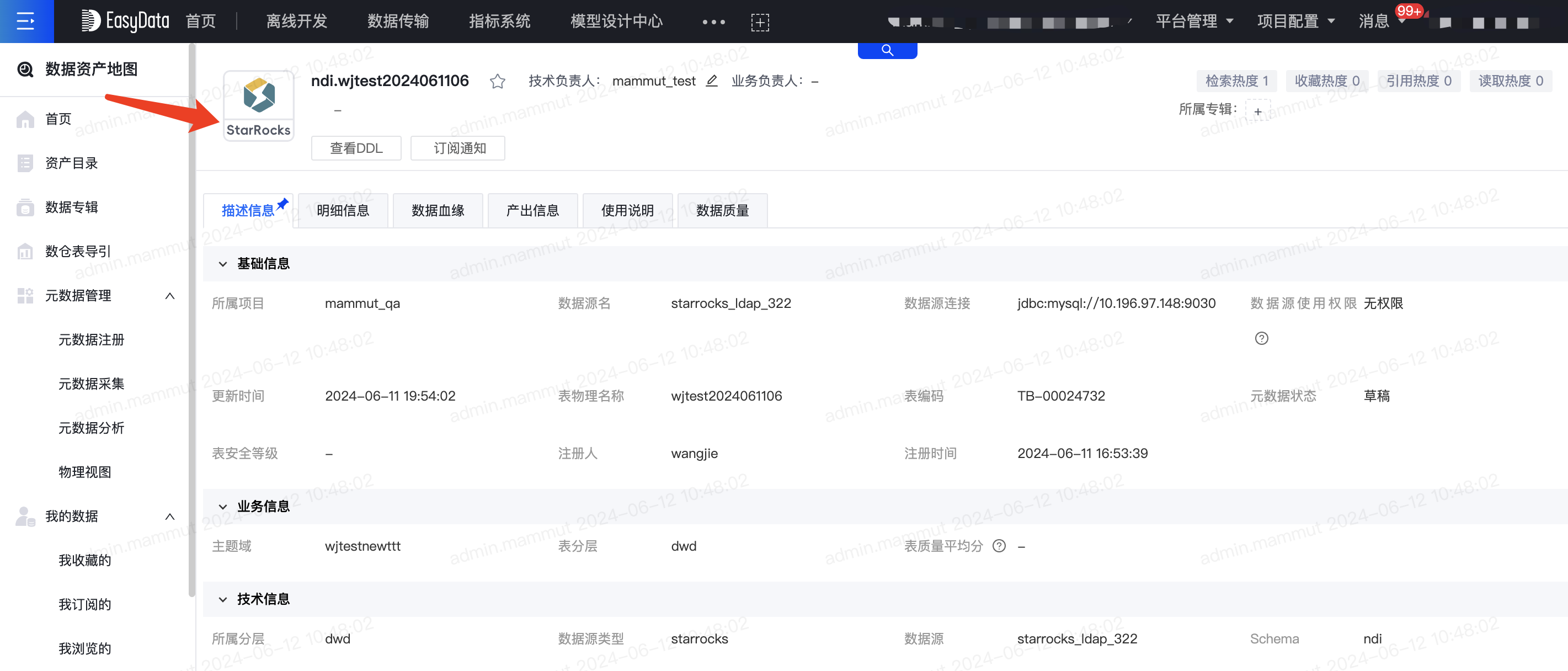Click the home icon beside 首页 in sidebar
The width and height of the screenshot is (1568, 671).
point(25,119)
